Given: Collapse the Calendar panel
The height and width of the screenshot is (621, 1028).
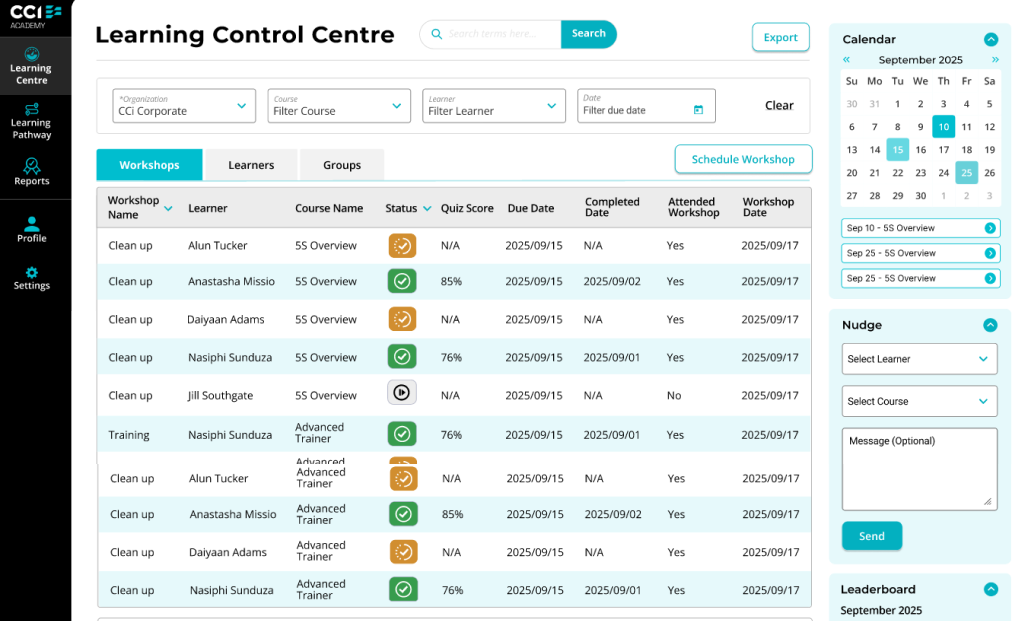Looking at the screenshot, I should 991,39.
